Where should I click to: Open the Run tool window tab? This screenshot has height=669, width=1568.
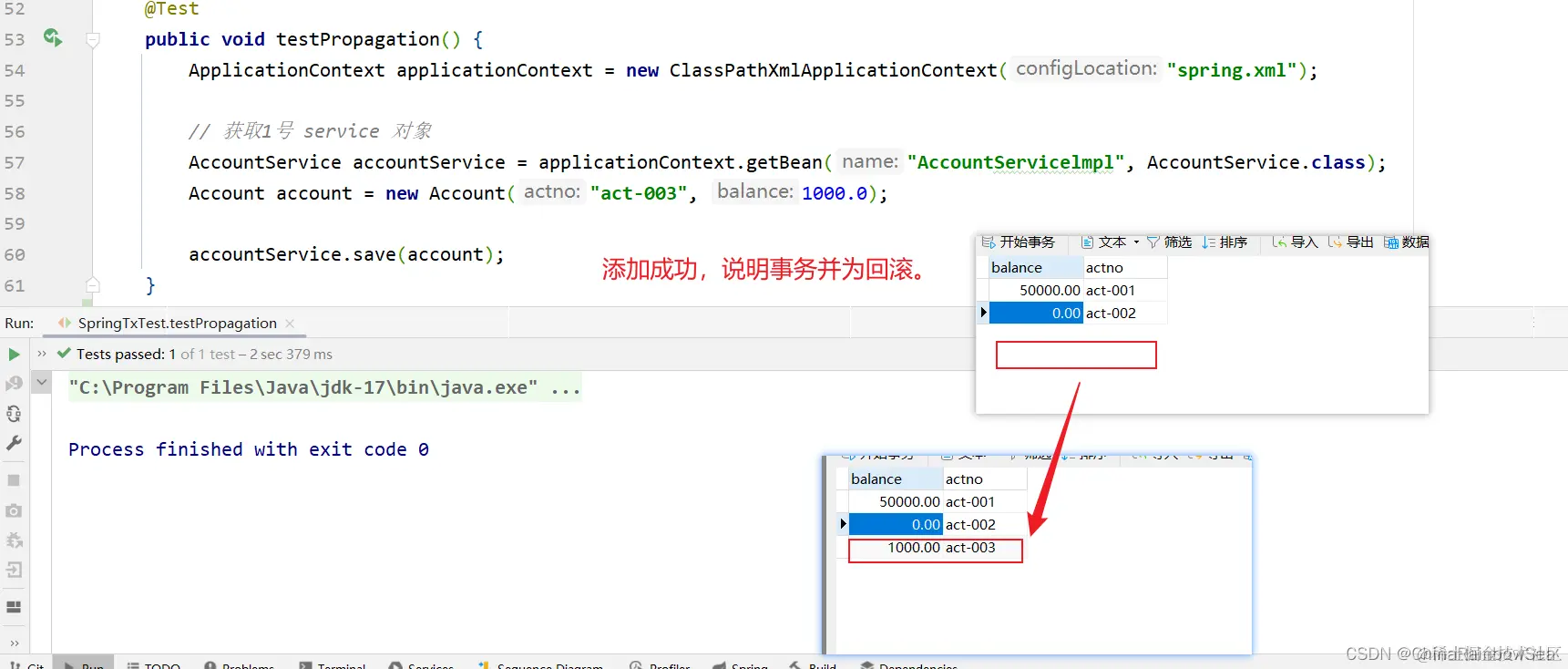click(84, 664)
